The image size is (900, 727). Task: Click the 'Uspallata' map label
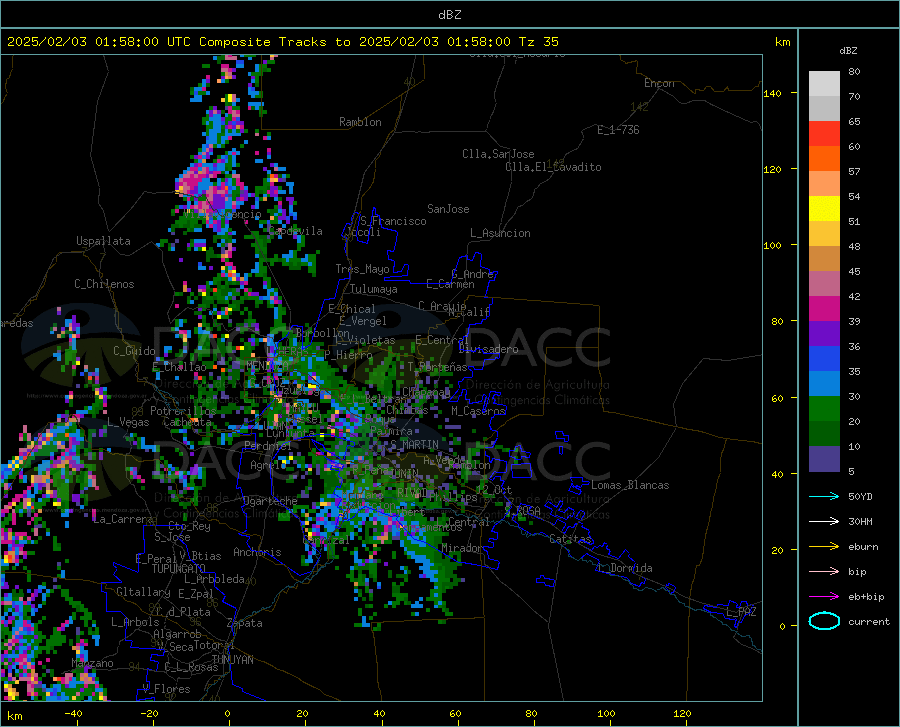point(103,241)
